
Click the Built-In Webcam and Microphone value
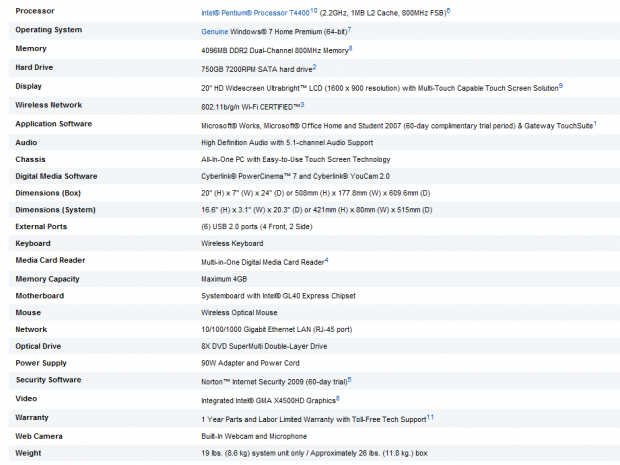[254, 437]
